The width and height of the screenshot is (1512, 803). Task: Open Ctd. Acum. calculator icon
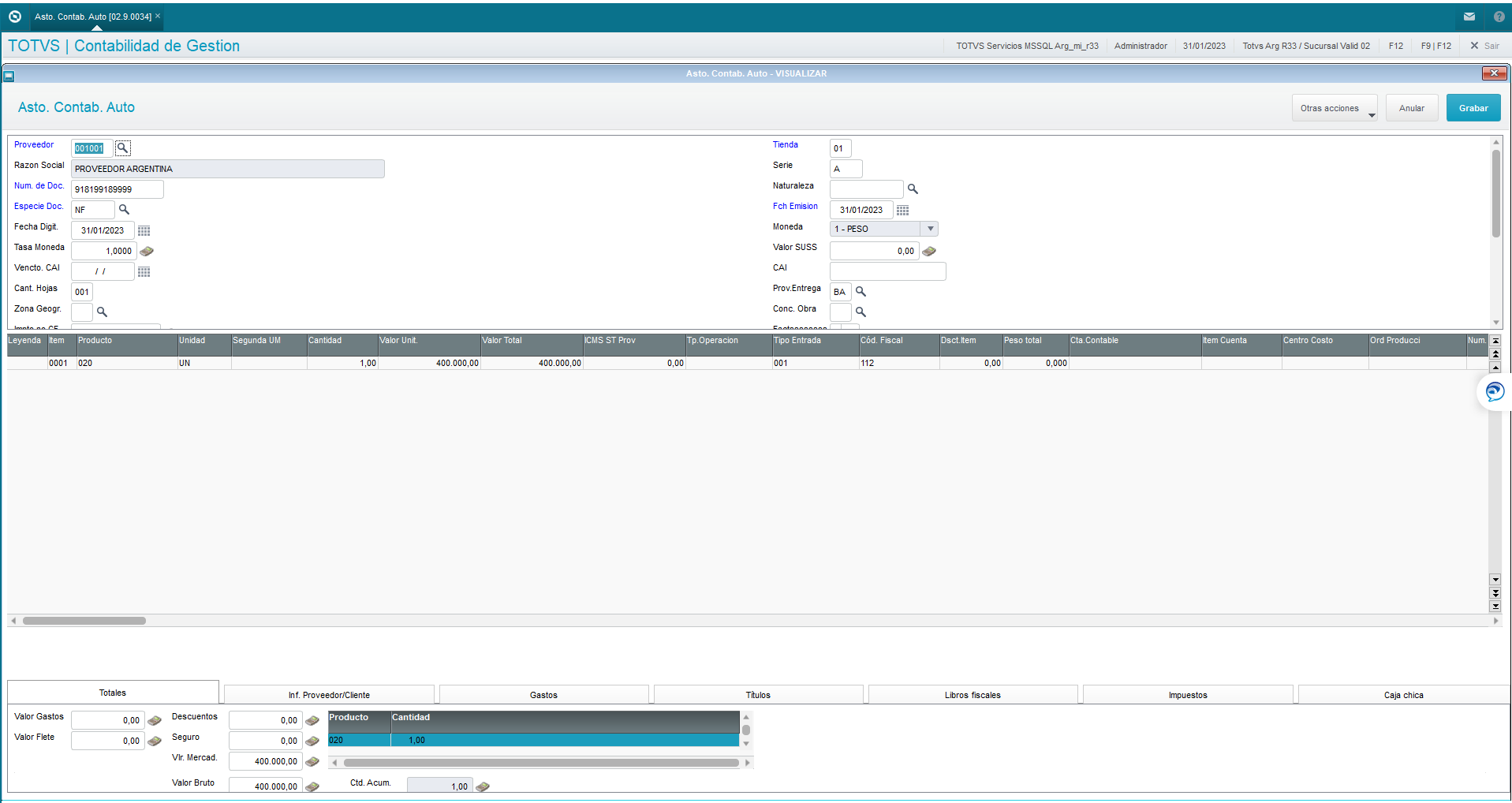click(483, 786)
